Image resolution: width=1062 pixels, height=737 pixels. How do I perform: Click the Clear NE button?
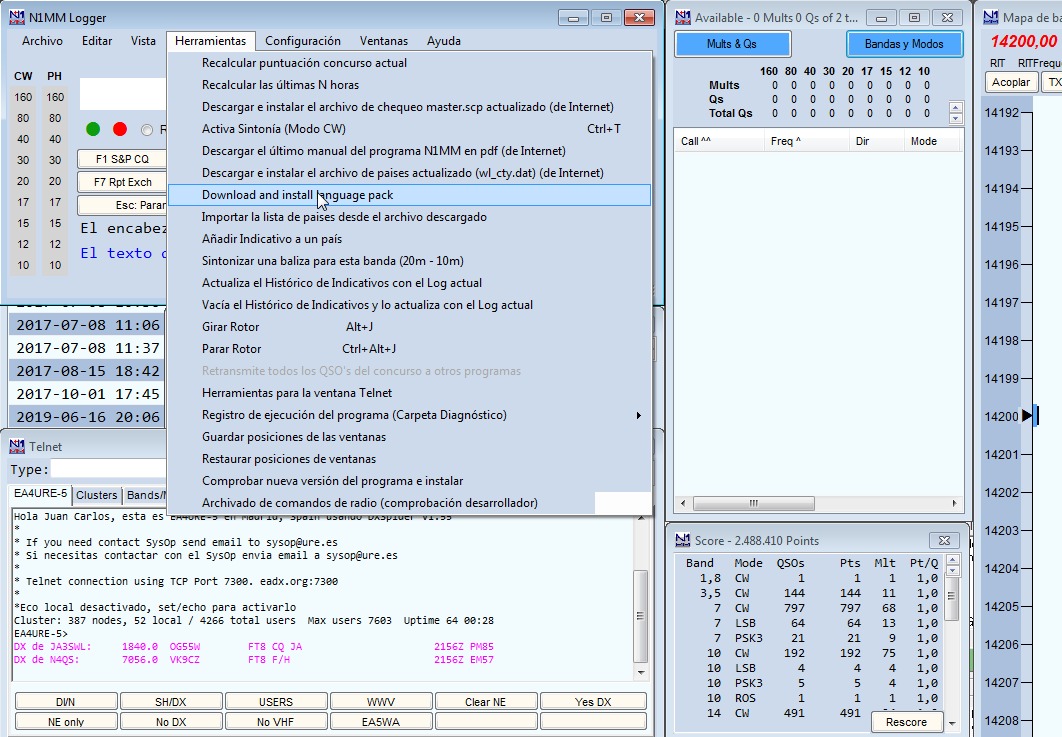(x=486, y=702)
